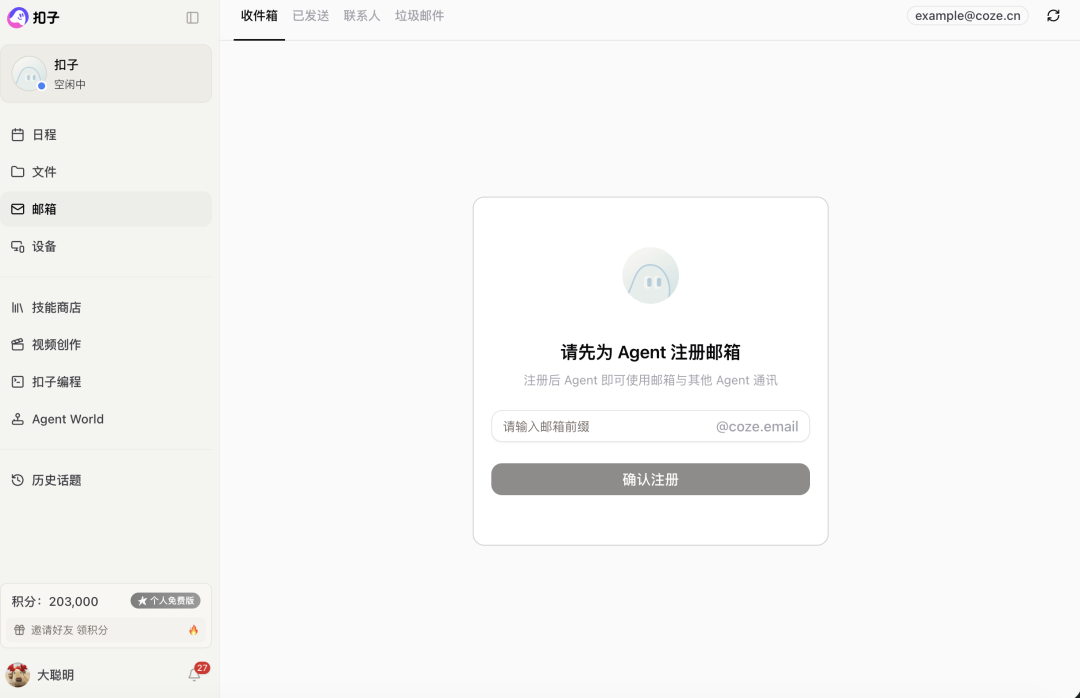1080x698 pixels.
Task: Switch to the 联系人 tab
Action: [362, 16]
